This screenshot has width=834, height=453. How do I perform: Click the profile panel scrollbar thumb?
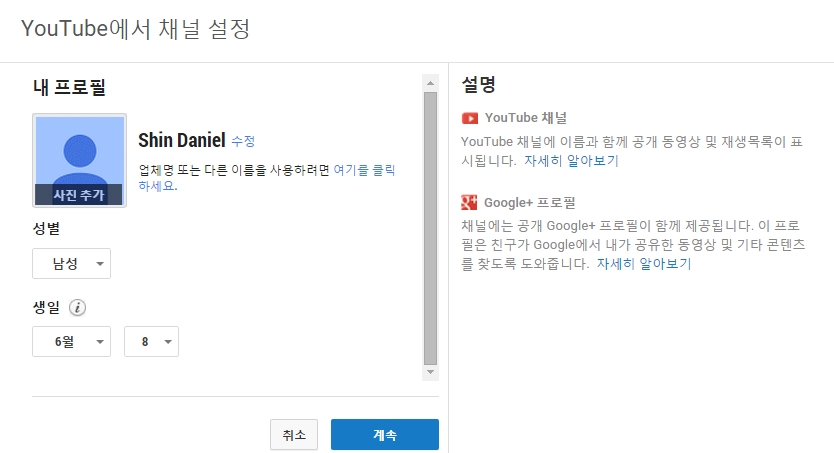click(431, 227)
